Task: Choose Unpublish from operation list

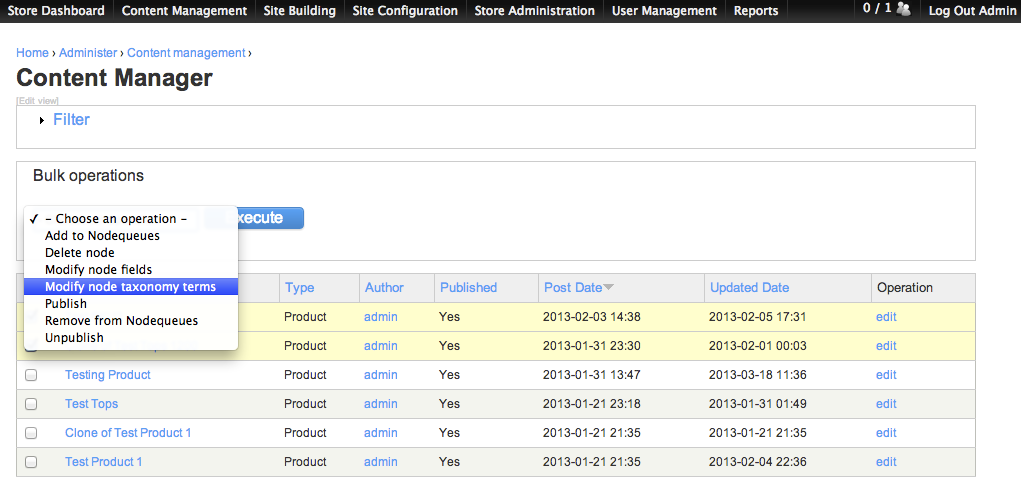Action: coord(131,337)
